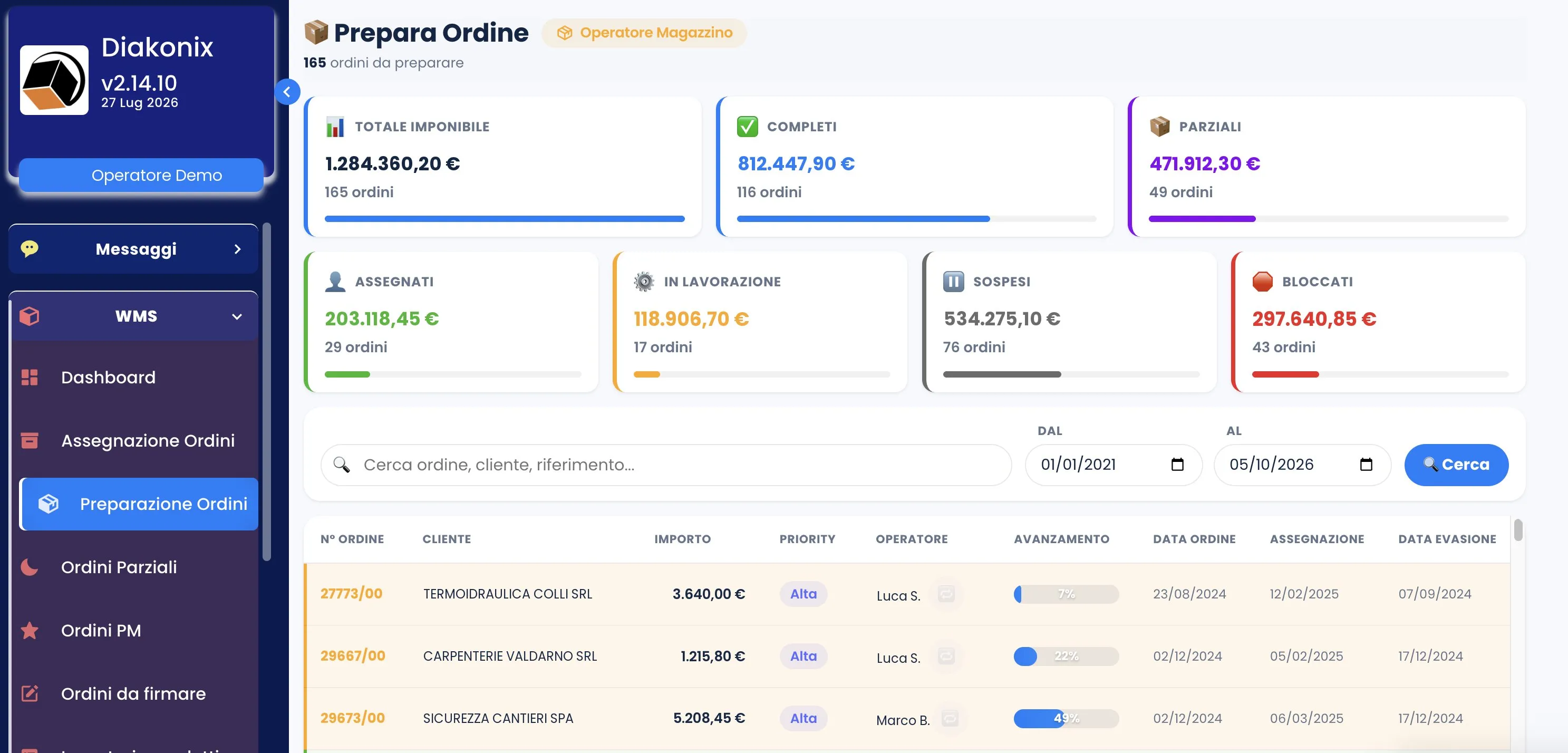Click the orders table vertical scrollbar
This screenshot has height=753, width=1568.
click(x=1518, y=529)
